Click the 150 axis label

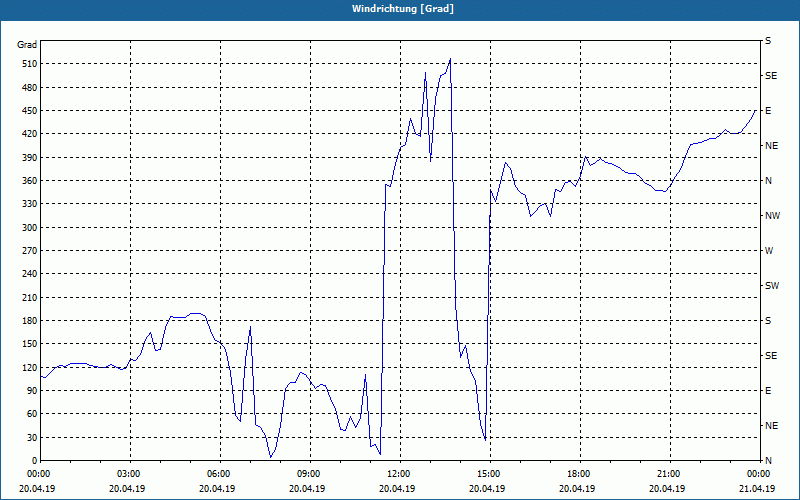point(29,344)
